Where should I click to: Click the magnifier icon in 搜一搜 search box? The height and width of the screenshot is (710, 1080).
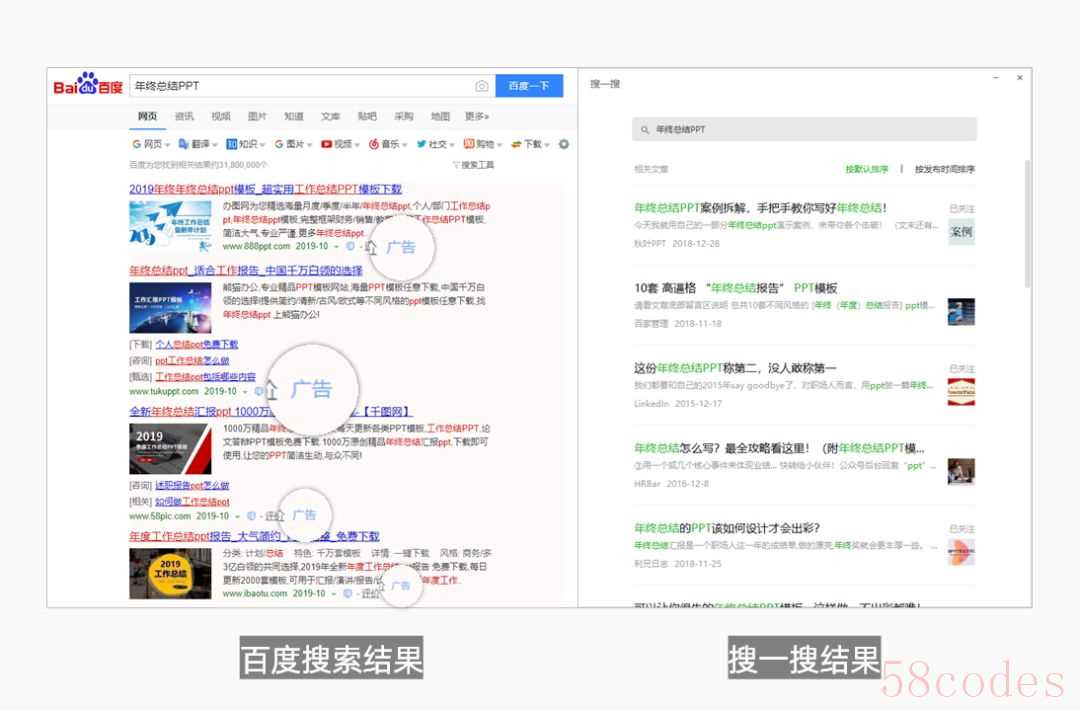coord(645,129)
